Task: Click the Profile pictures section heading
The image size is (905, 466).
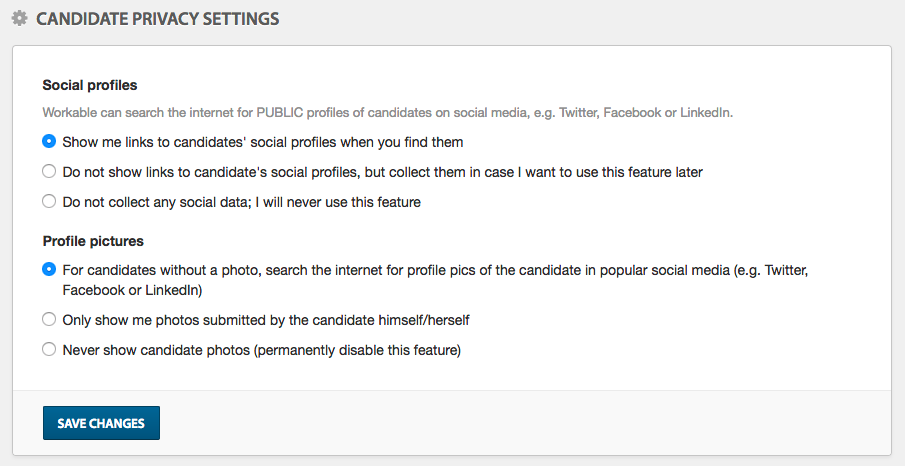Action: tap(94, 241)
